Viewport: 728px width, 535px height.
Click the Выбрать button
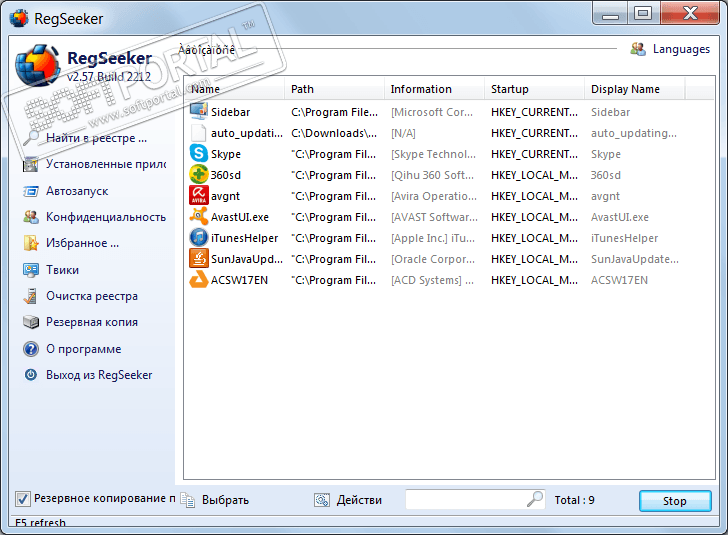[225, 500]
